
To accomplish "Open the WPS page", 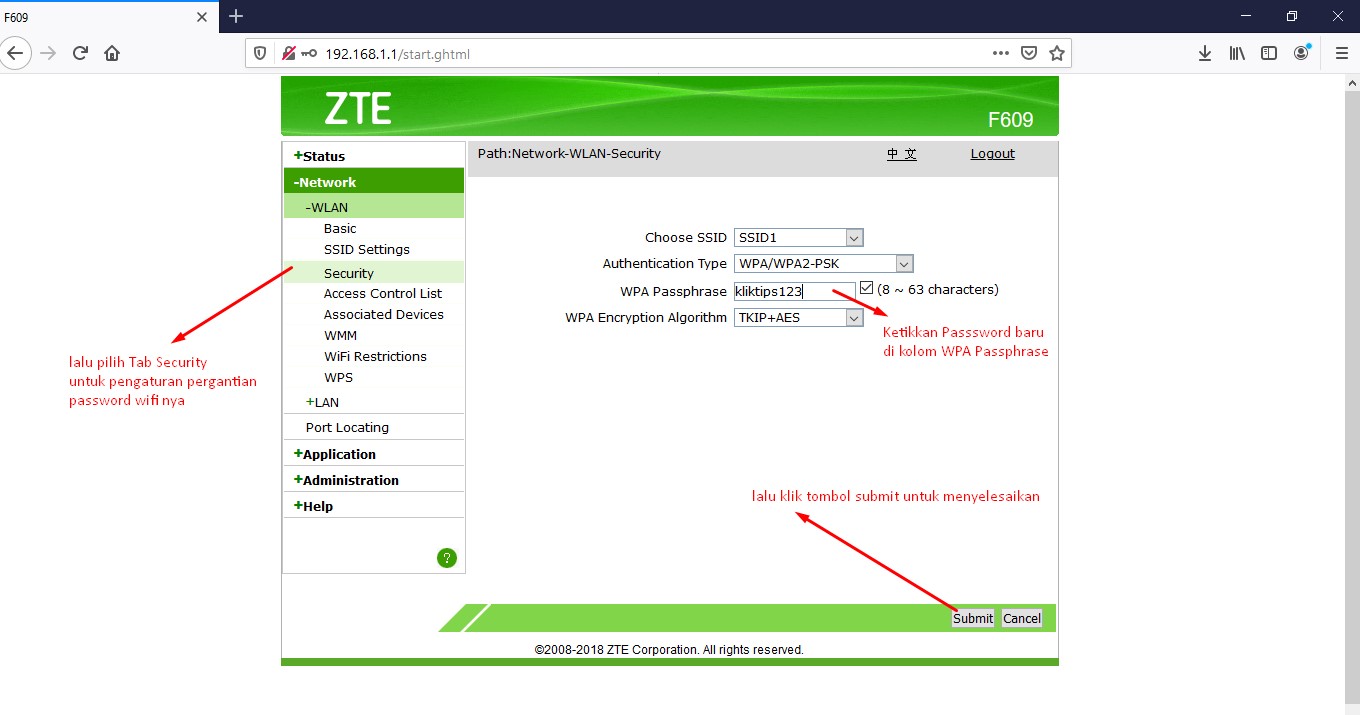I will [338, 378].
